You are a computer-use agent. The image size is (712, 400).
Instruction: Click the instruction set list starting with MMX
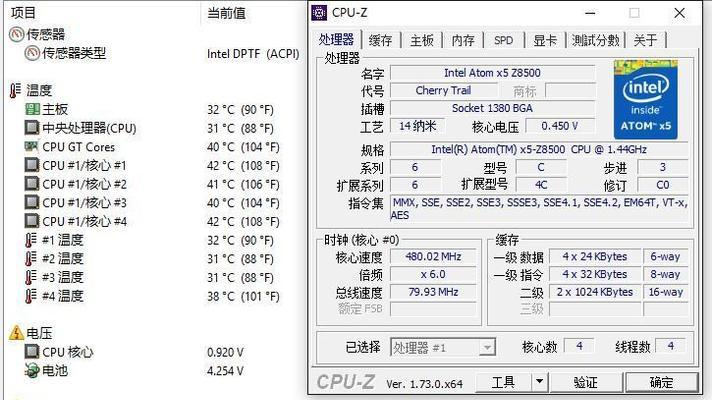coord(539,209)
